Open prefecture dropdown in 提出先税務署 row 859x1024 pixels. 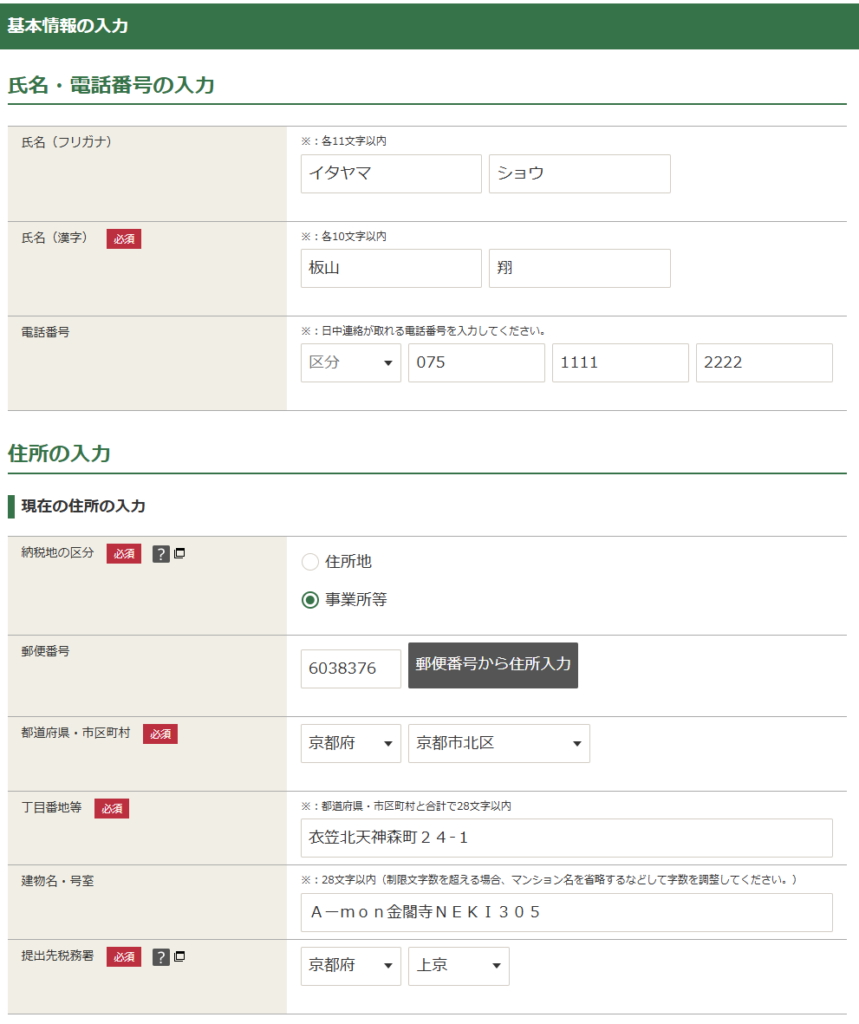tap(350, 966)
